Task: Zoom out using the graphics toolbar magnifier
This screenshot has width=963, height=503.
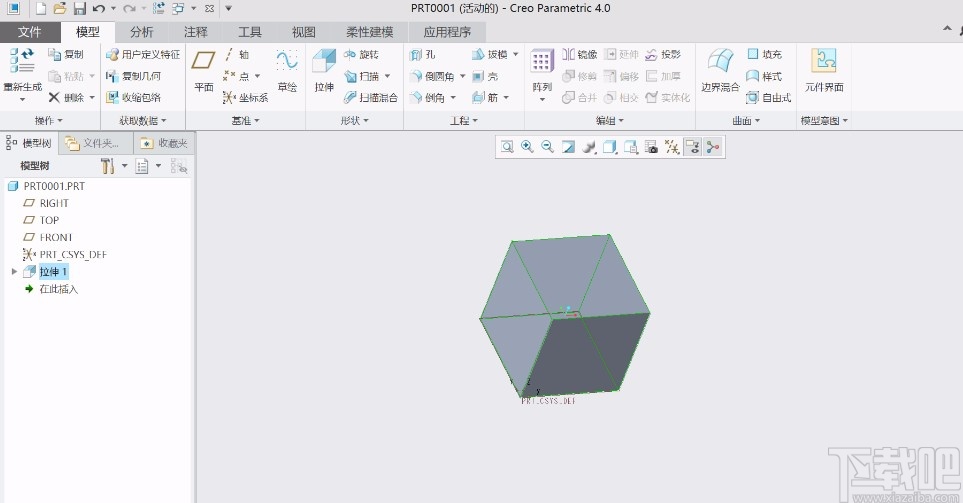Action: tap(548, 147)
